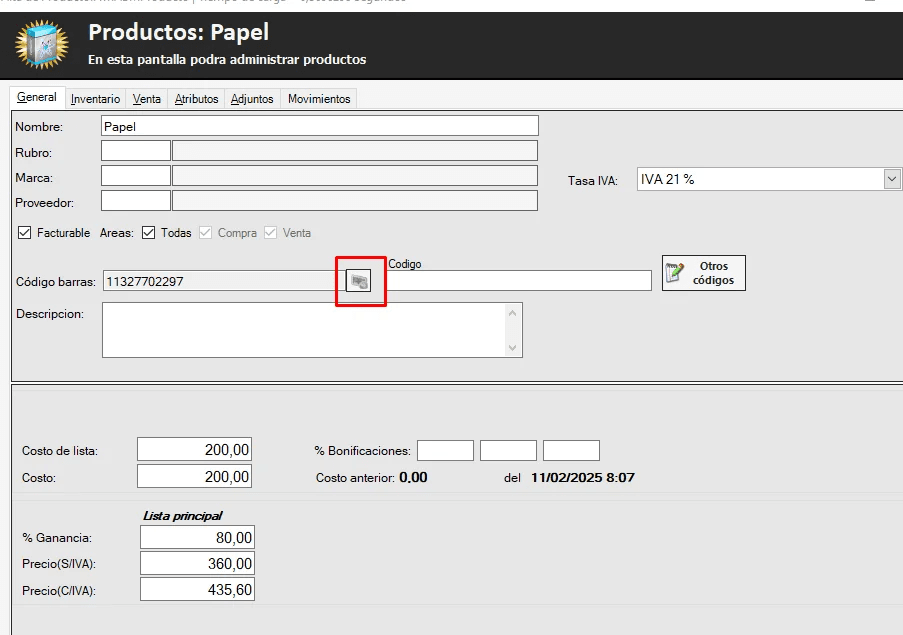Screen dimensions: 903x635
Task: Switch to the Inventario tab
Action: tap(96, 99)
